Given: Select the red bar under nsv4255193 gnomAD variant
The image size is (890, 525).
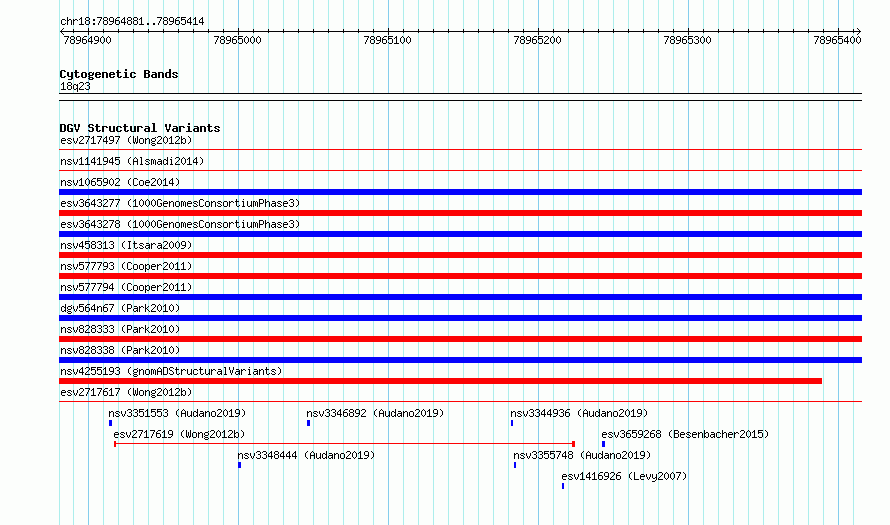Looking at the screenshot, I should 440,381.
